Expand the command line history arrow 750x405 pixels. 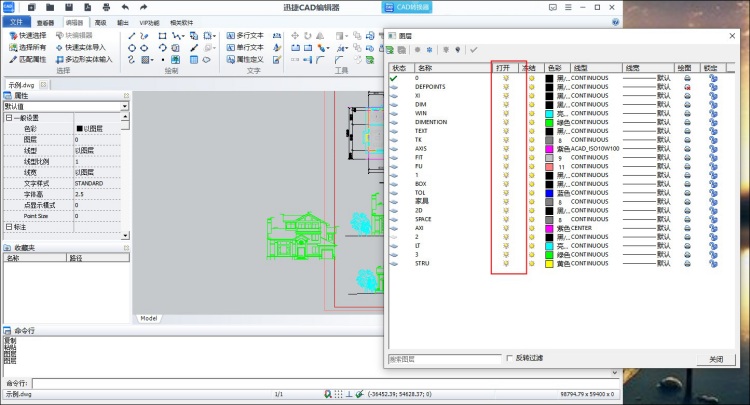pos(615,372)
